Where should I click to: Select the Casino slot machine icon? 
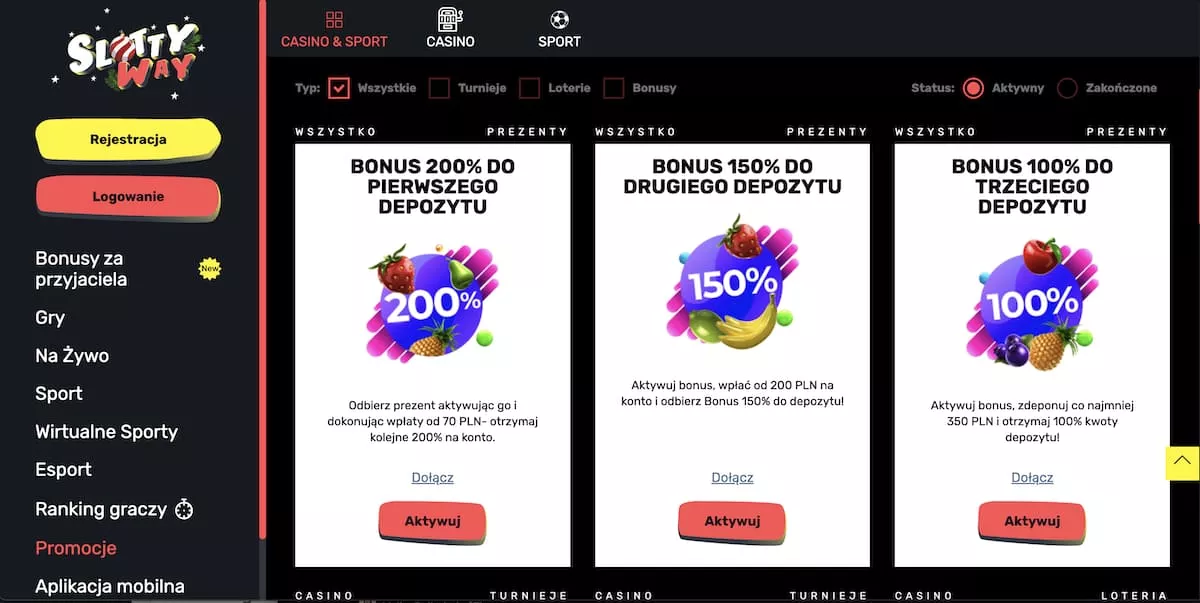[450, 19]
